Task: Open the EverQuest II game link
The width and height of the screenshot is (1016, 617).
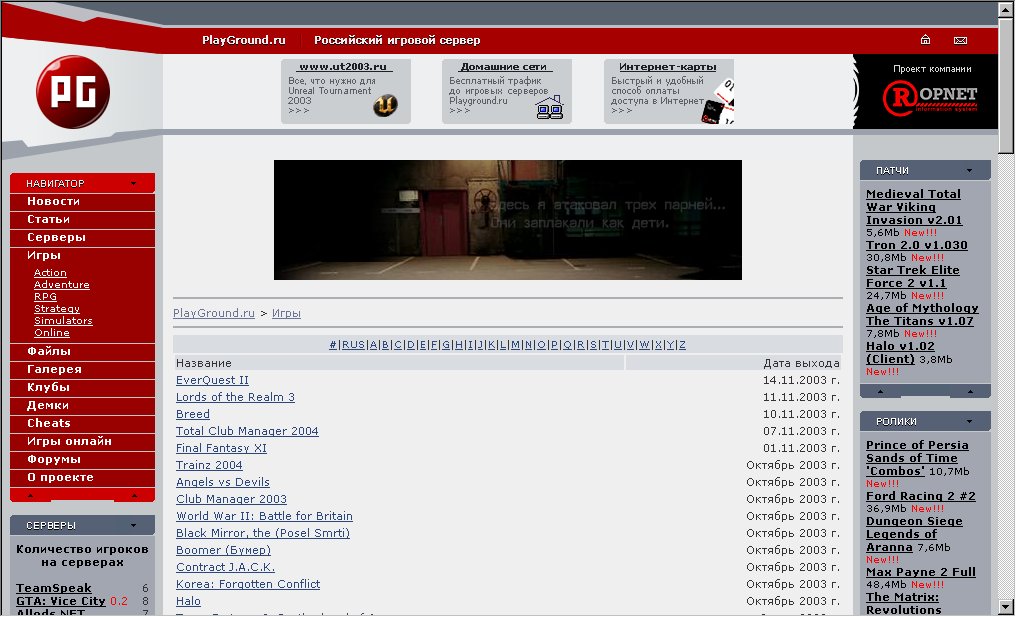Action: 213,380
